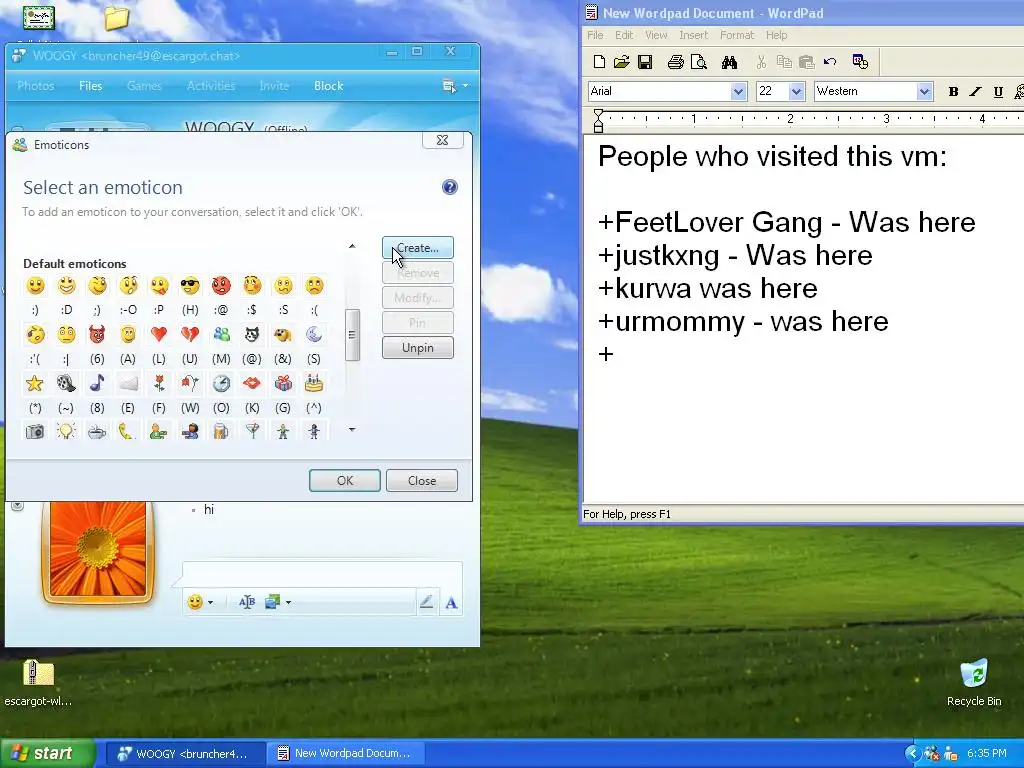Select the broken heart (U) emoticon
Viewport: 1024px width, 768px height.
pyautogui.click(x=190, y=334)
